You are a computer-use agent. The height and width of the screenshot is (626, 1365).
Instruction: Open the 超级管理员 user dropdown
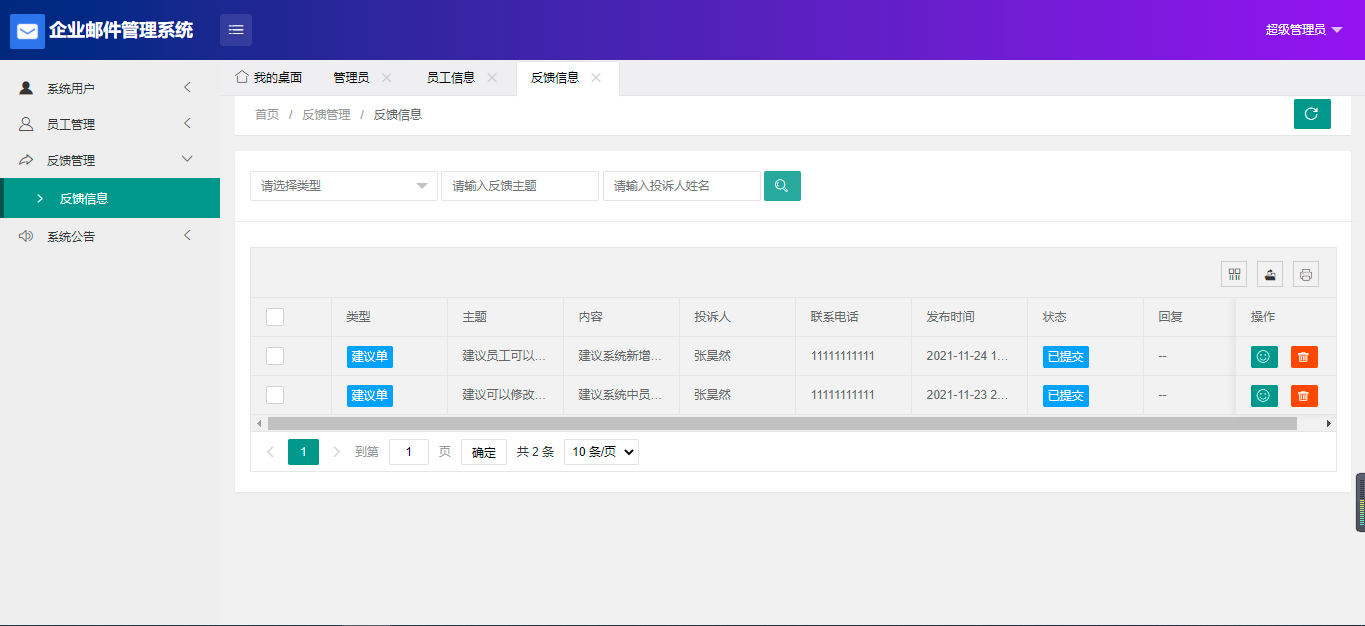[1304, 30]
